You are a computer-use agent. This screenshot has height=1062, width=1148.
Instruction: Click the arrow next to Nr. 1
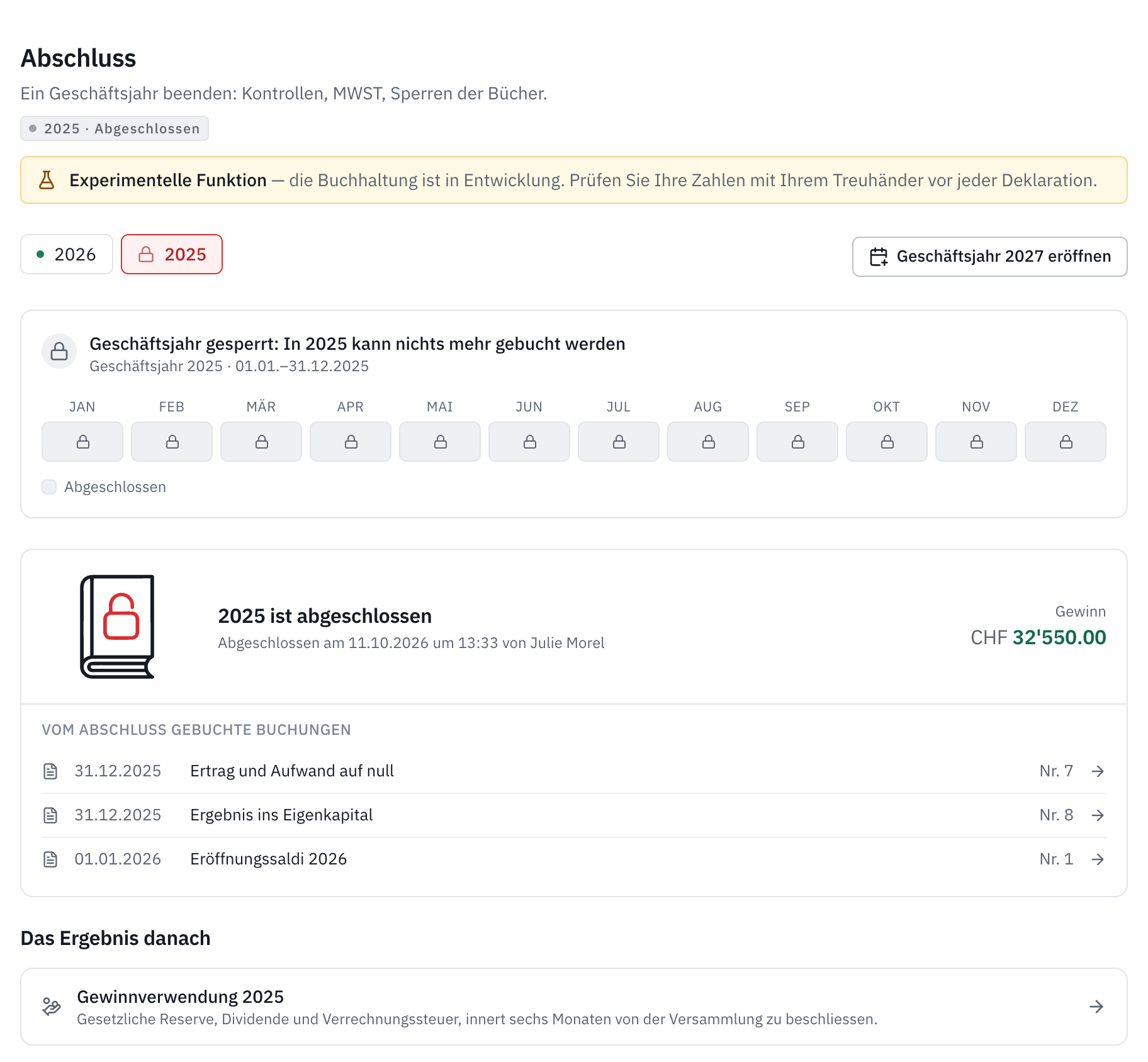(x=1098, y=859)
